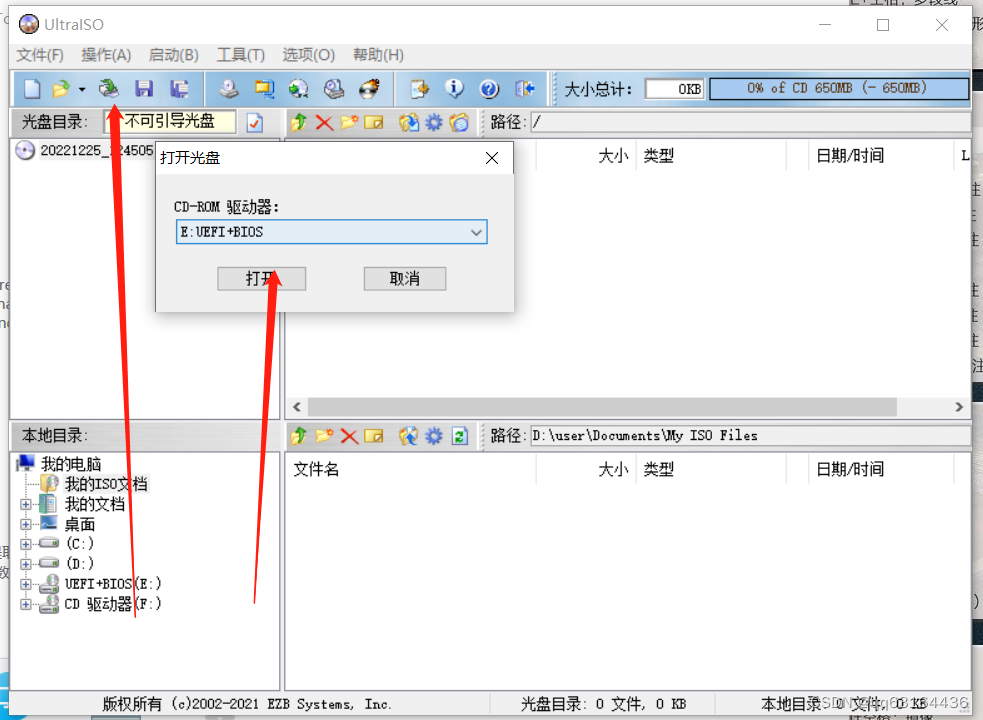Click the Make CD/DVD image icon
Screen dimensions: 983x720
point(229,88)
